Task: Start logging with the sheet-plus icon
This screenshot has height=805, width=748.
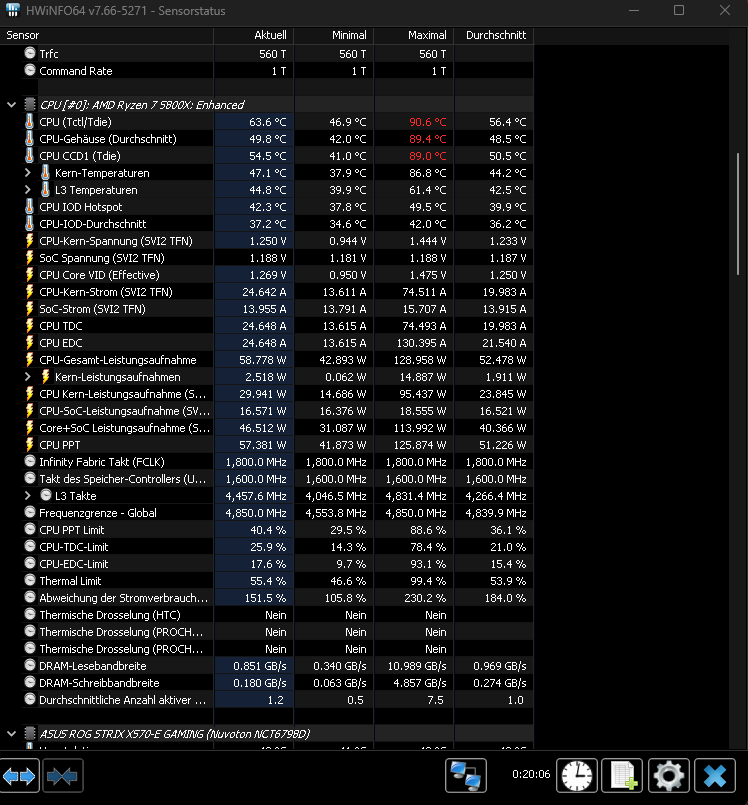Action: tap(622, 775)
